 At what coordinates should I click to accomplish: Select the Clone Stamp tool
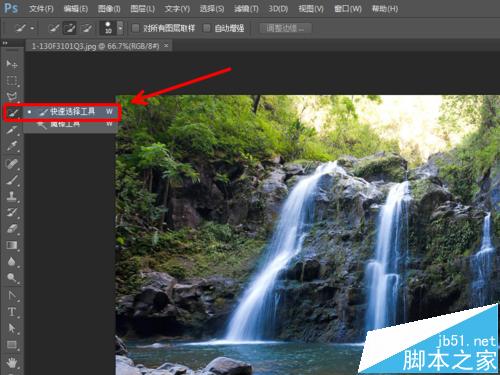(x=12, y=196)
